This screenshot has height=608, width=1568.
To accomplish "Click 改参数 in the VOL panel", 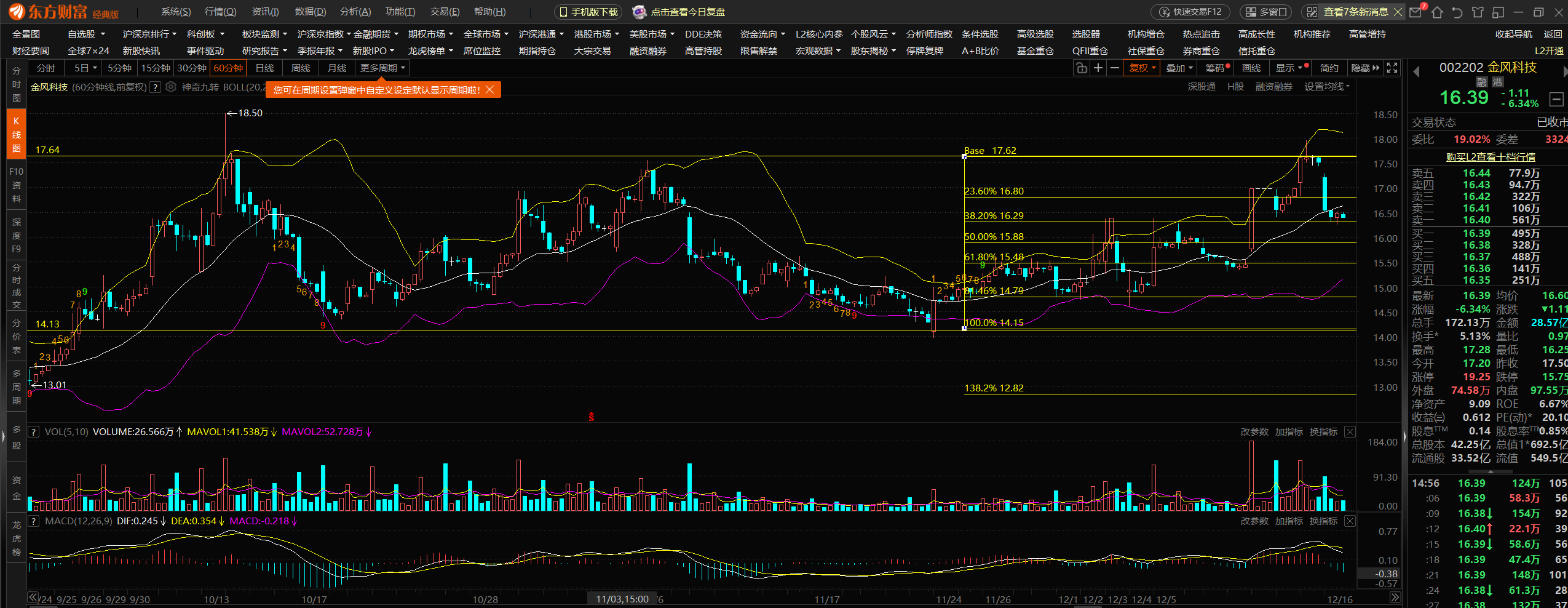I will pyautogui.click(x=1254, y=432).
